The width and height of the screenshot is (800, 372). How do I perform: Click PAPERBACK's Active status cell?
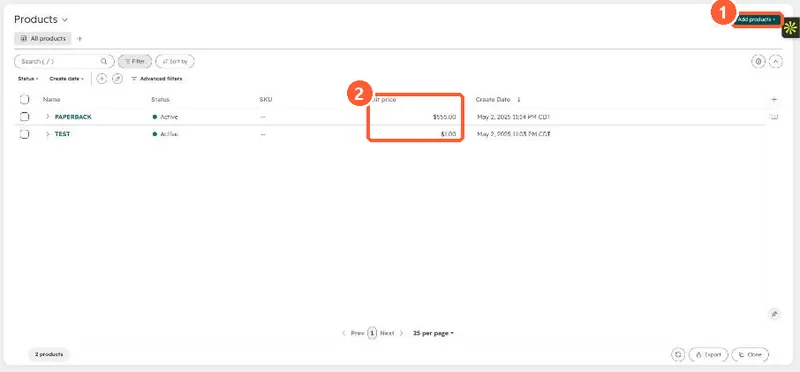pos(165,117)
